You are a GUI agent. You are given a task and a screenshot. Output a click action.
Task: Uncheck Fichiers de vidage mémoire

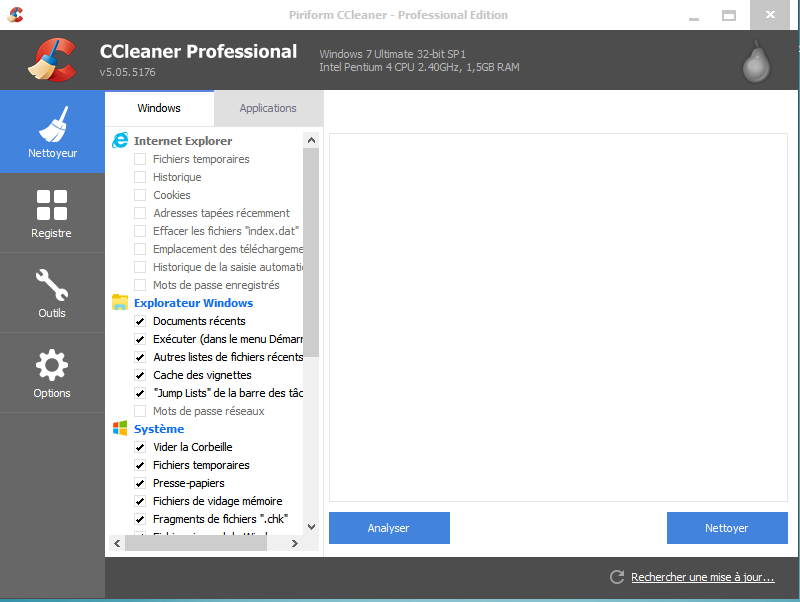point(140,501)
